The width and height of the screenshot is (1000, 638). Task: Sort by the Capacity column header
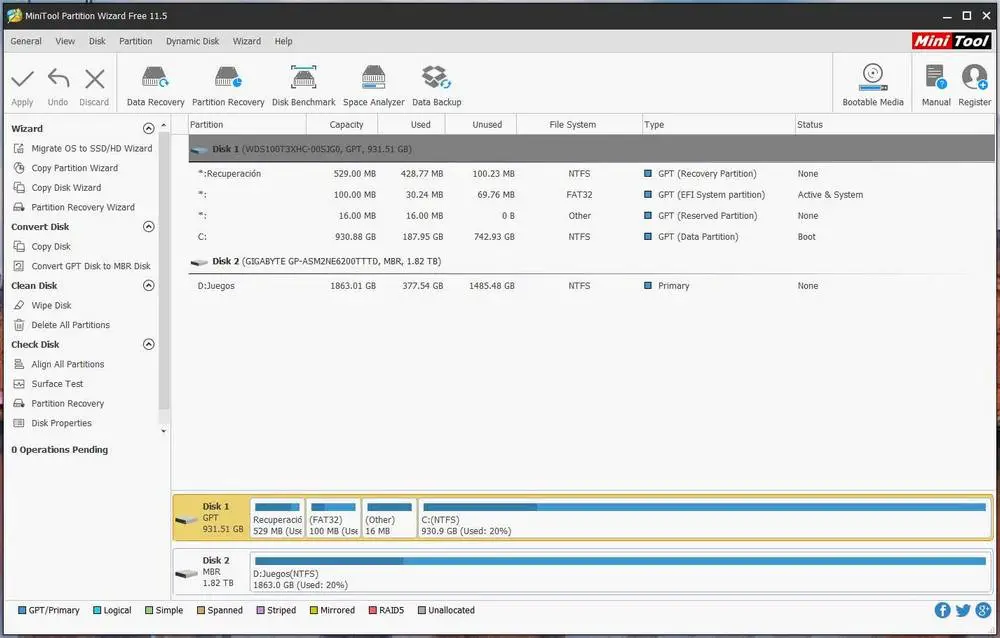(342, 124)
